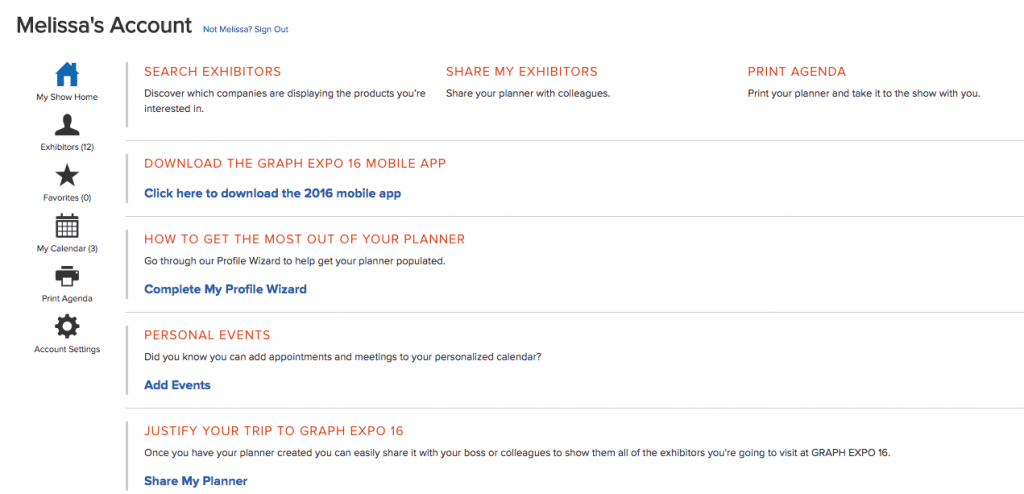Click 'Account Settings' sidebar label
Screen dimensions: 1024x494
67,349
